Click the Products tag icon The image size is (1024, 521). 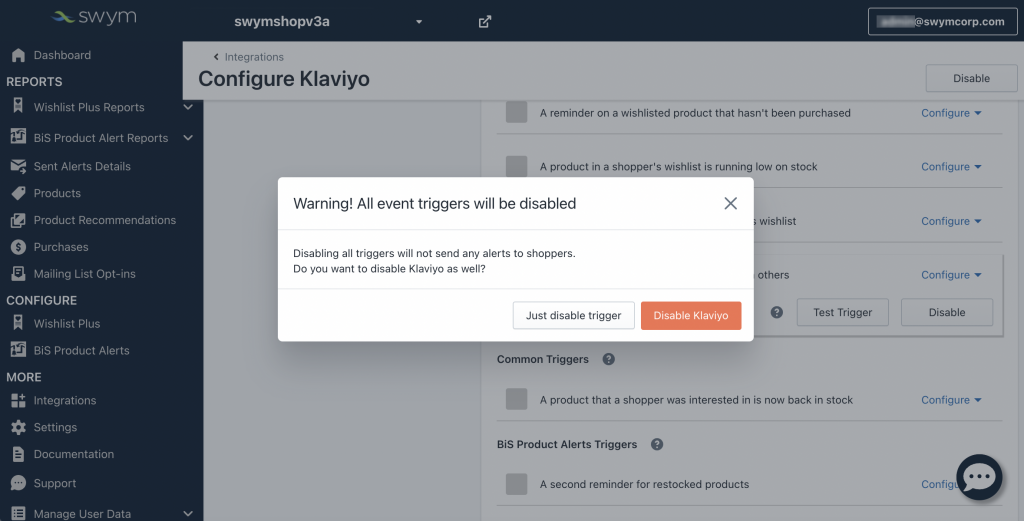point(18,193)
